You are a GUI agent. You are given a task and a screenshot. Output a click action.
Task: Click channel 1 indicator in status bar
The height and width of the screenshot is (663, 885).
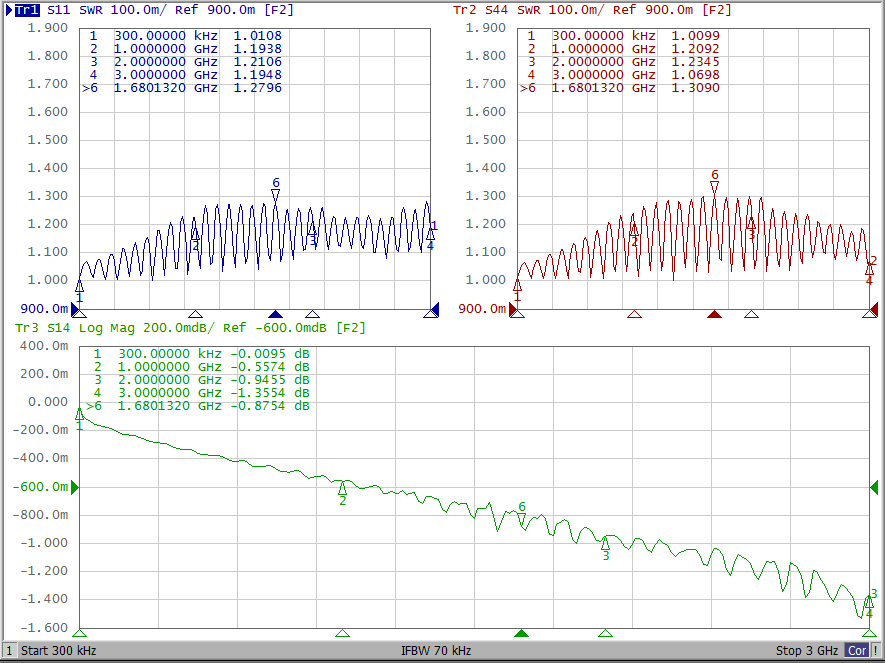9,651
